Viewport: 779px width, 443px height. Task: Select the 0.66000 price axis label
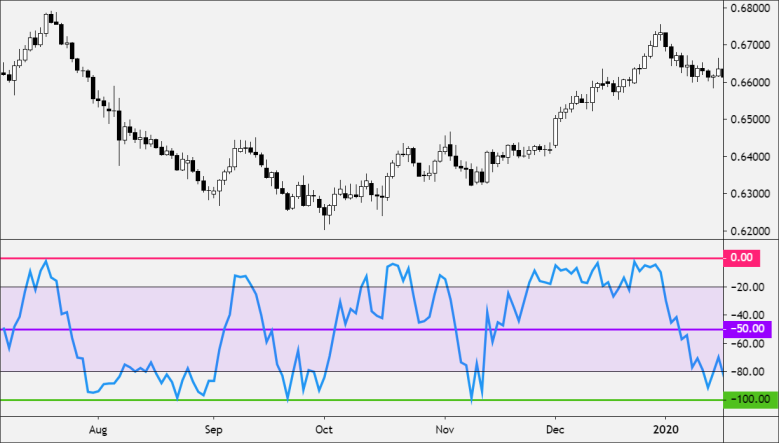pyautogui.click(x=750, y=83)
